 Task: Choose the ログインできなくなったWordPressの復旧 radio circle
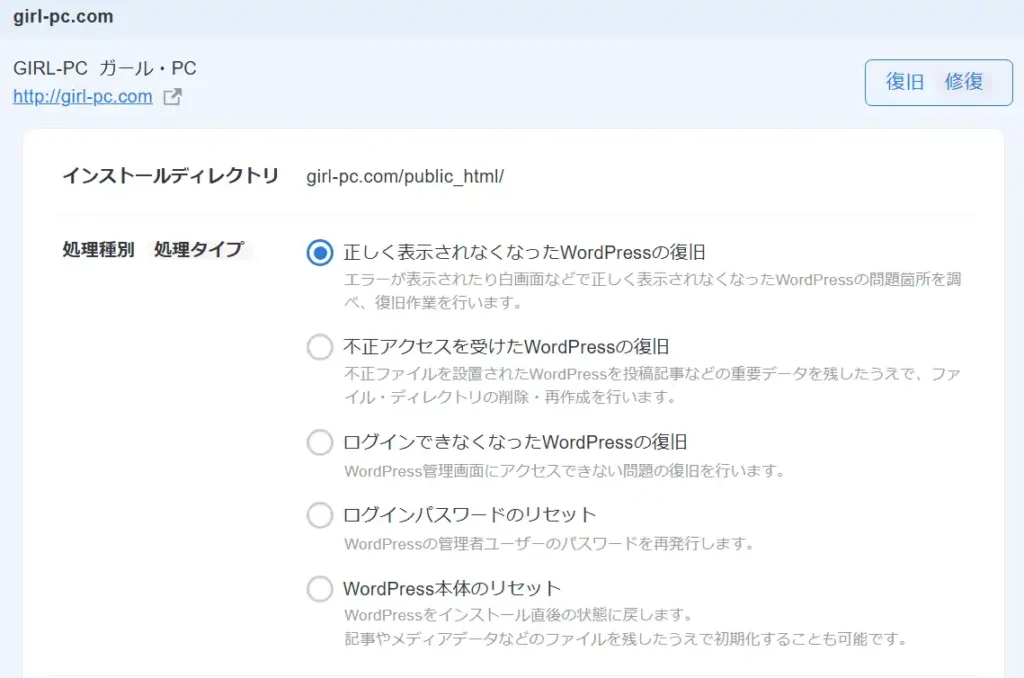coord(319,442)
